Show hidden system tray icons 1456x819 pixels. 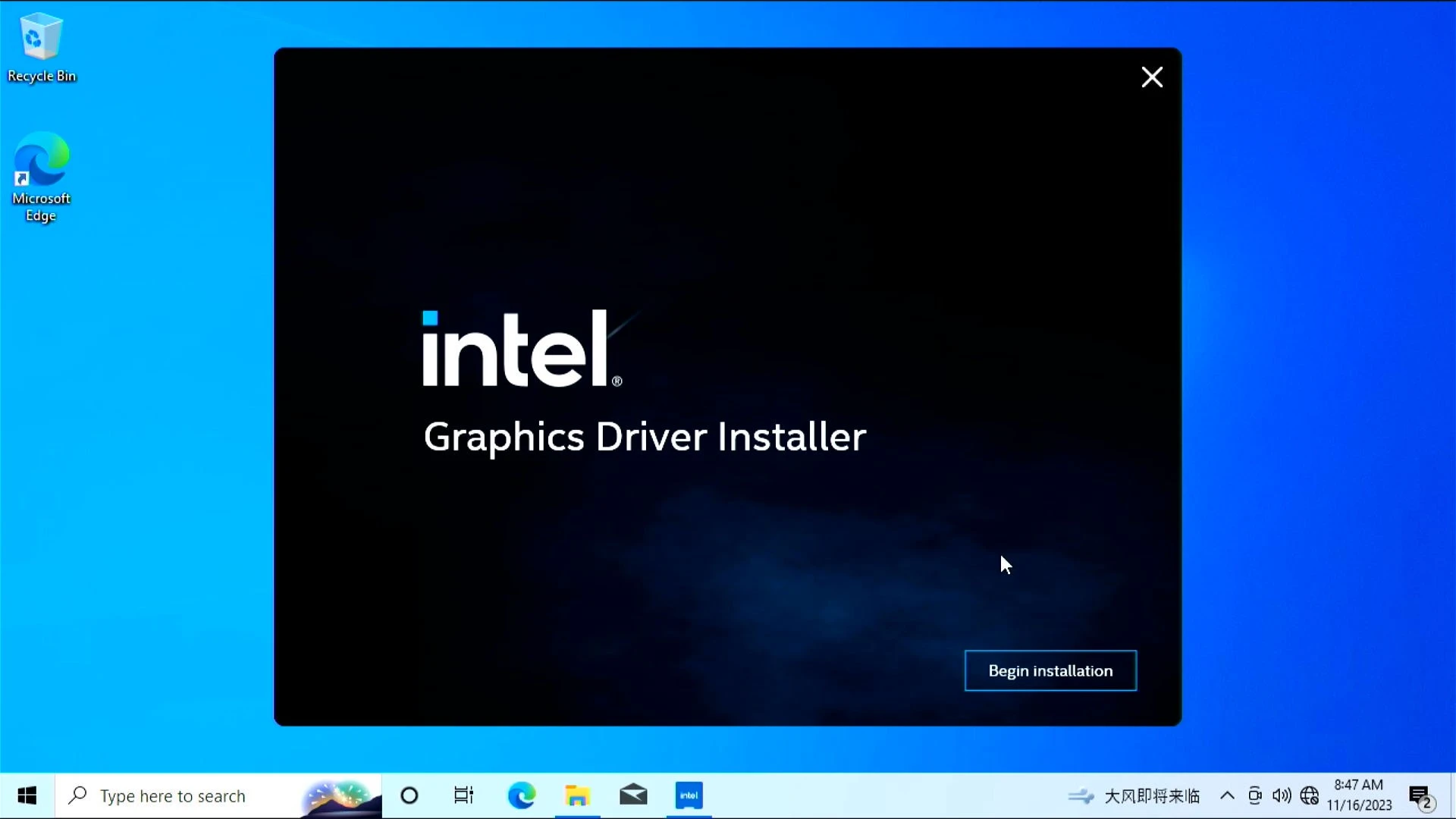(x=1227, y=795)
